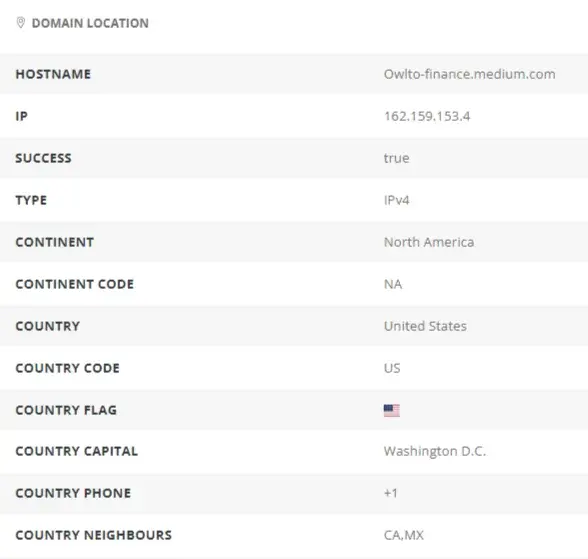Click the COUNTRY FLAG row label
The width and height of the screenshot is (588, 559).
(66, 410)
